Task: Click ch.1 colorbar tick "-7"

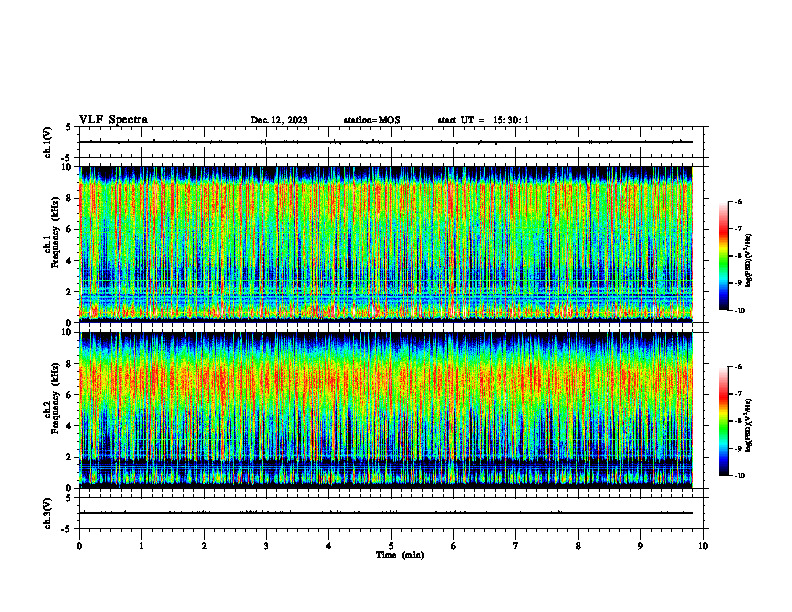Action: tap(738, 229)
